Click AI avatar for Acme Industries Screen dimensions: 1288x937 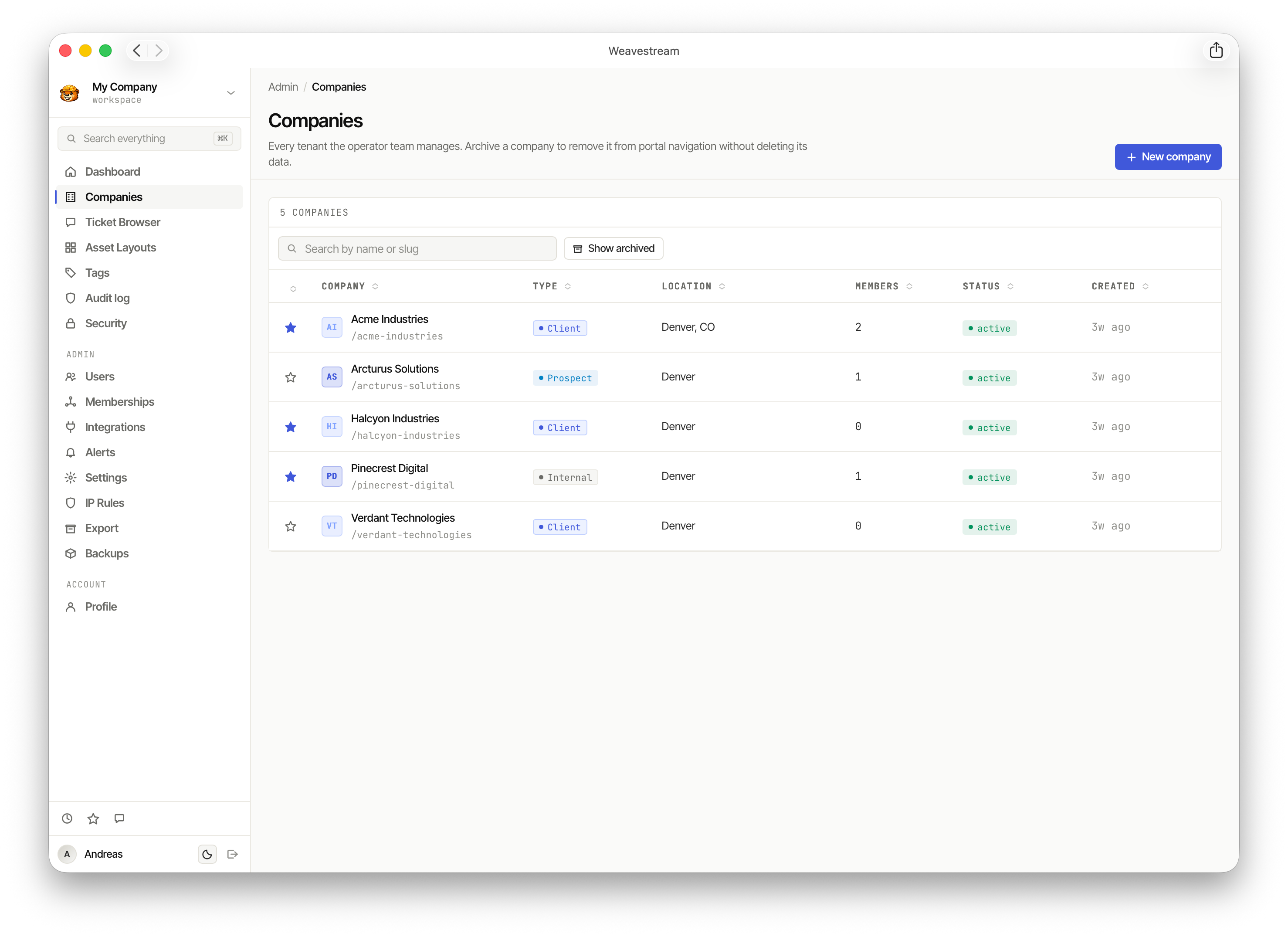tap(332, 328)
